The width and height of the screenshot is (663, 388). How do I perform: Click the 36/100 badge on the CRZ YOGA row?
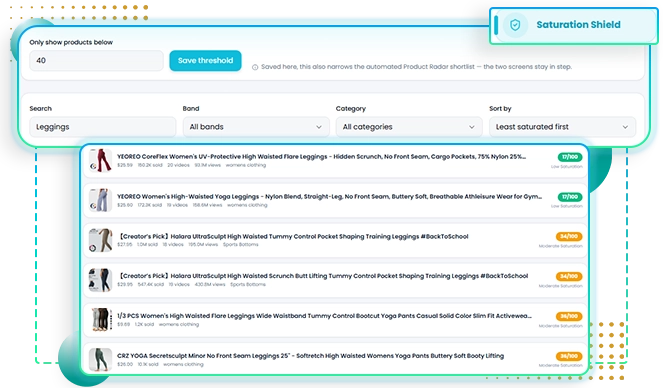click(569, 356)
